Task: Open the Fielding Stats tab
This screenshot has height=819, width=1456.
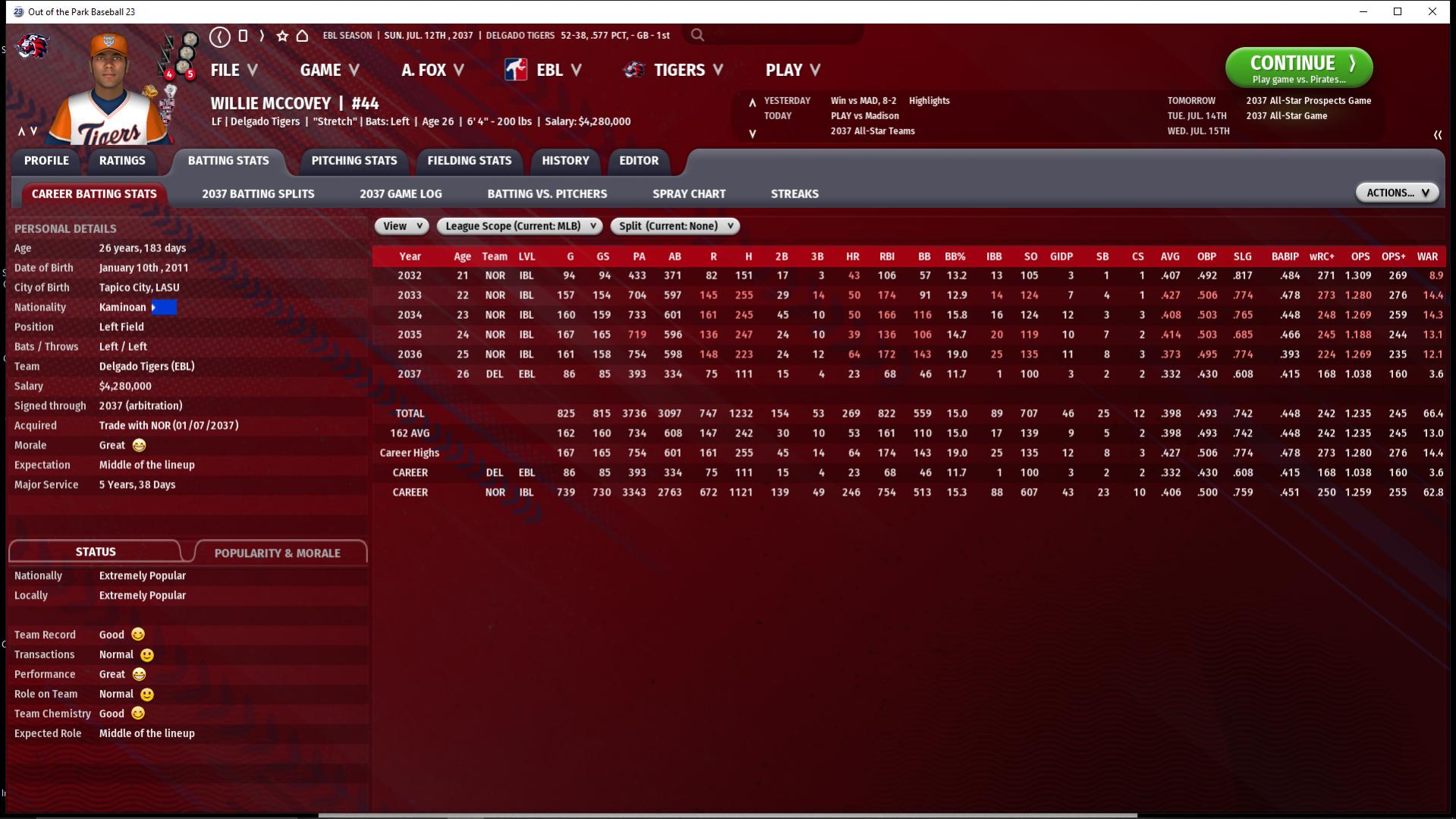Action: coord(469,160)
